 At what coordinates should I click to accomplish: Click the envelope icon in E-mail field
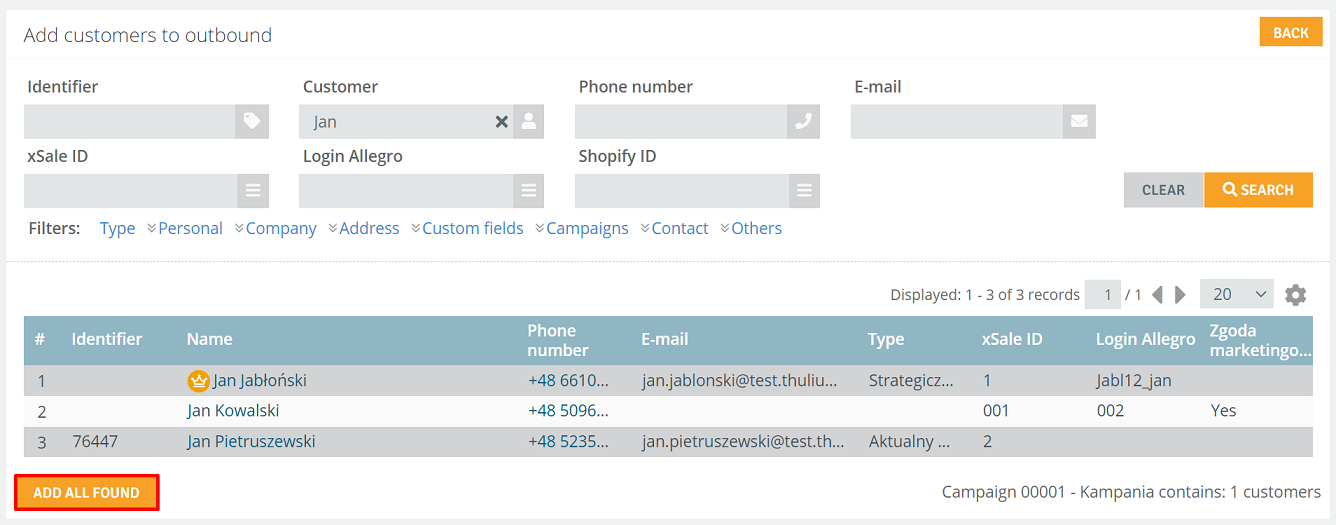(x=1079, y=122)
